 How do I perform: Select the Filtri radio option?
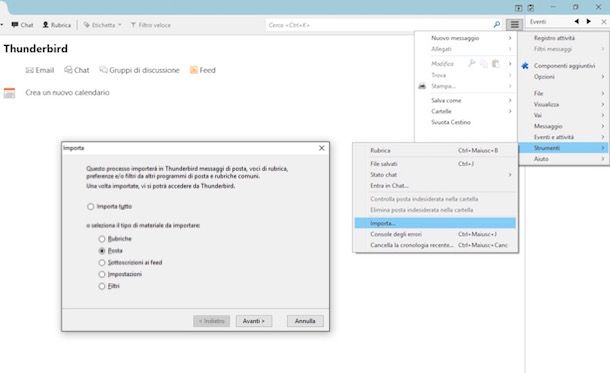(102, 286)
